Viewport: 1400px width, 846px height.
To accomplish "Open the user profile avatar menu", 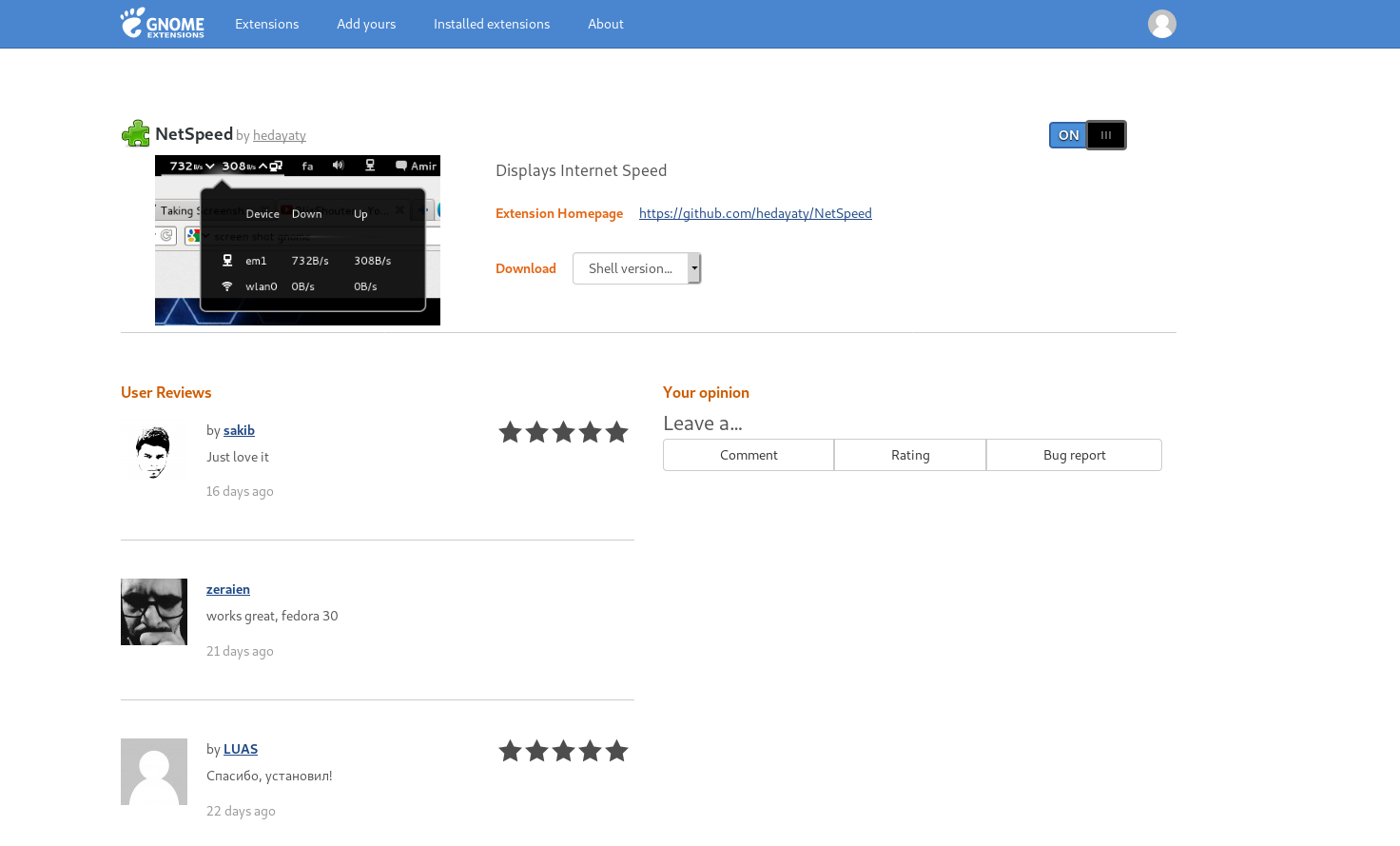I will tap(1162, 24).
